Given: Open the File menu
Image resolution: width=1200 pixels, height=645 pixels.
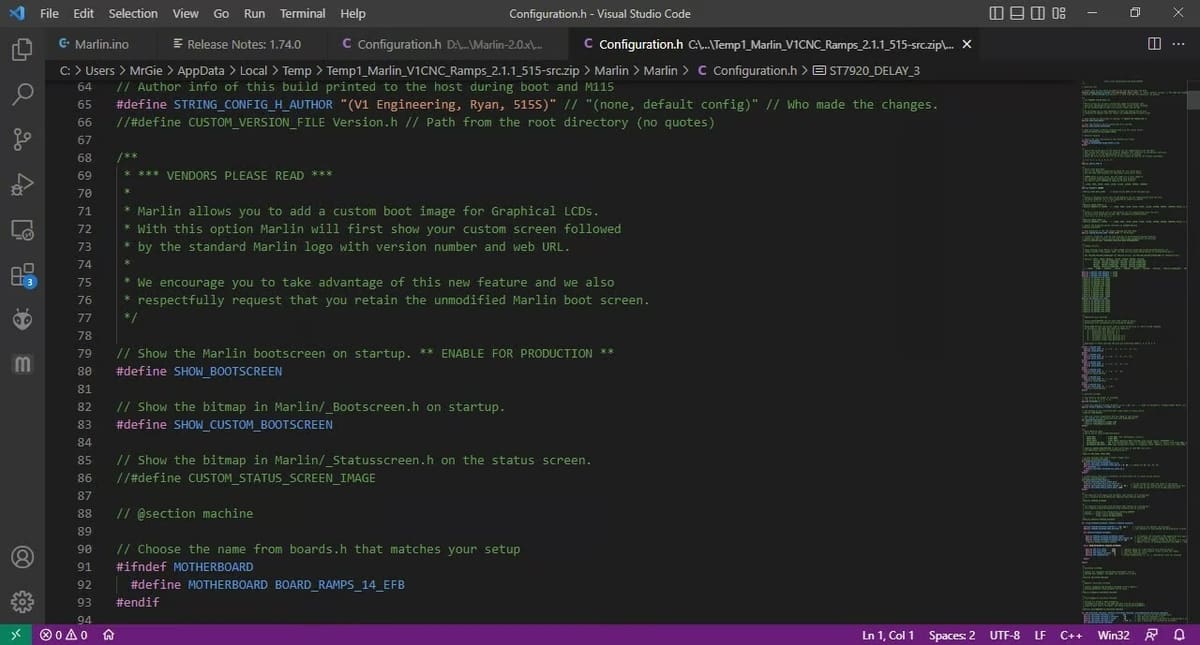Looking at the screenshot, I should (x=49, y=13).
